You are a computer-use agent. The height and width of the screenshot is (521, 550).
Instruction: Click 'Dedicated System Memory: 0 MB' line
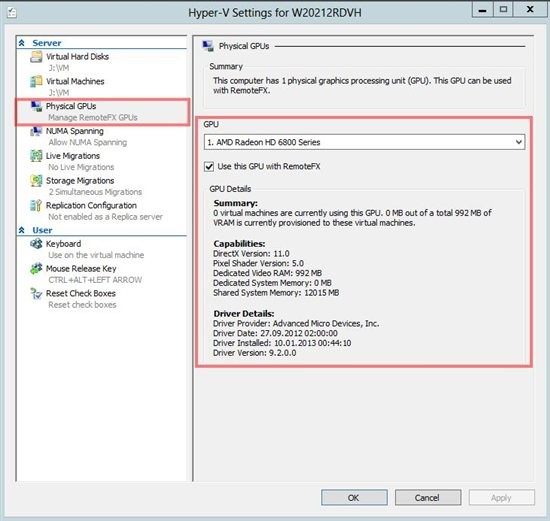272,283
